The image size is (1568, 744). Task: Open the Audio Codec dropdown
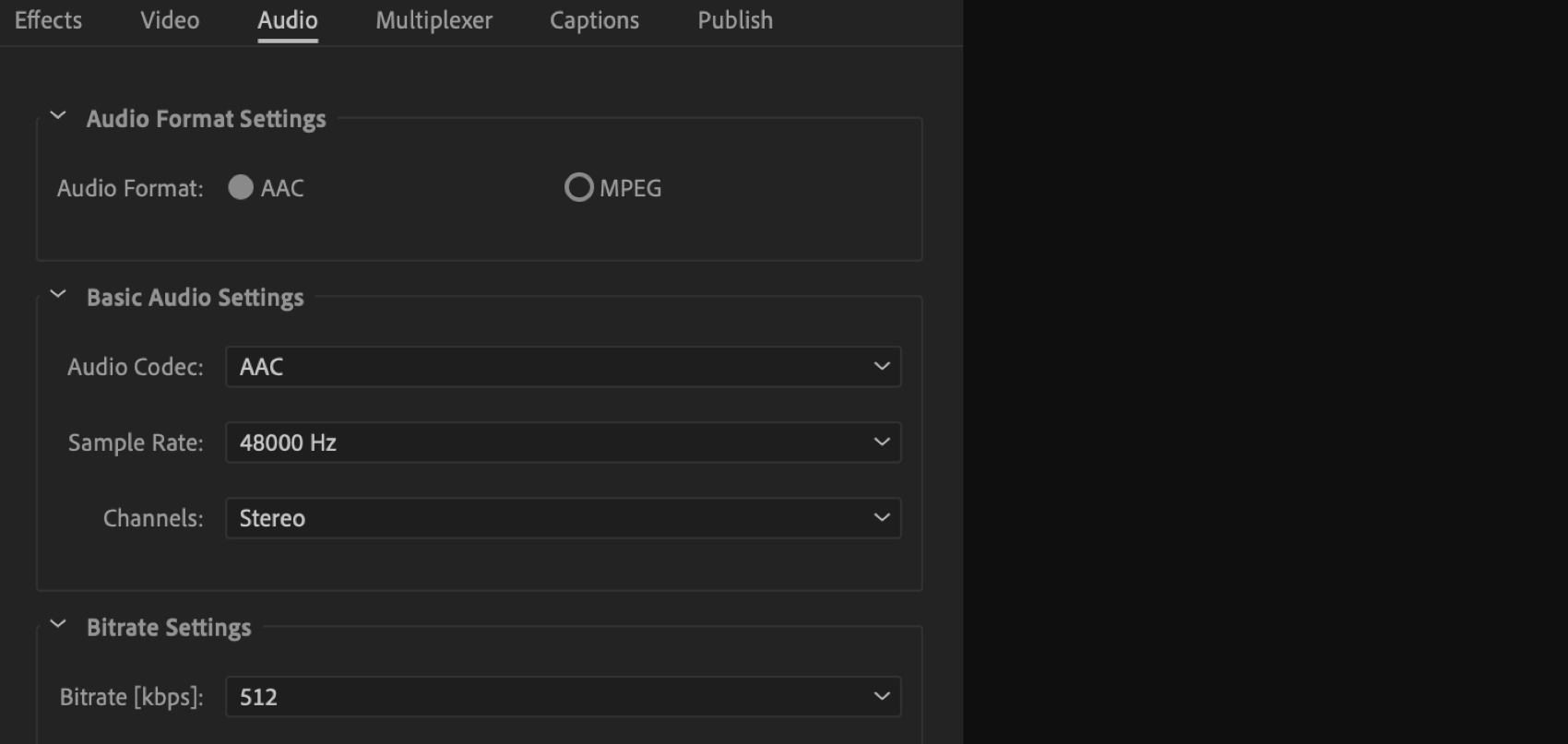pos(563,367)
